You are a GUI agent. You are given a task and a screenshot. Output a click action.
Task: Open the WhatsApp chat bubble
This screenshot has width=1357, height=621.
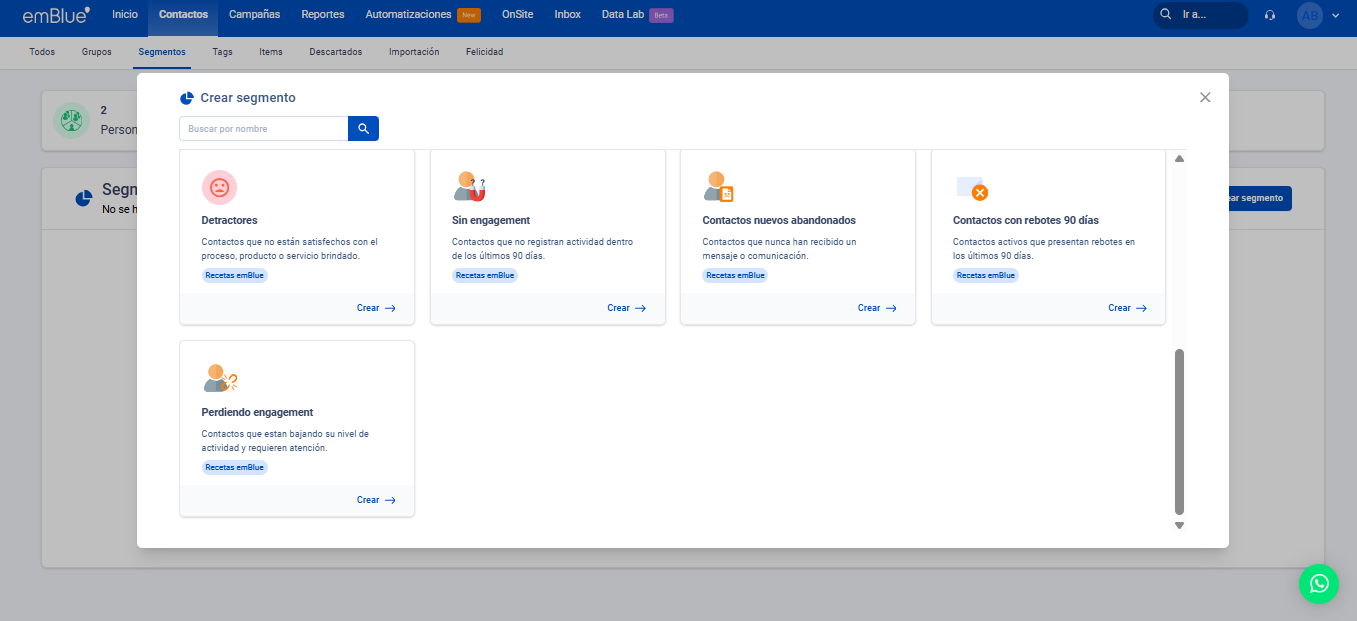tap(1318, 584)
